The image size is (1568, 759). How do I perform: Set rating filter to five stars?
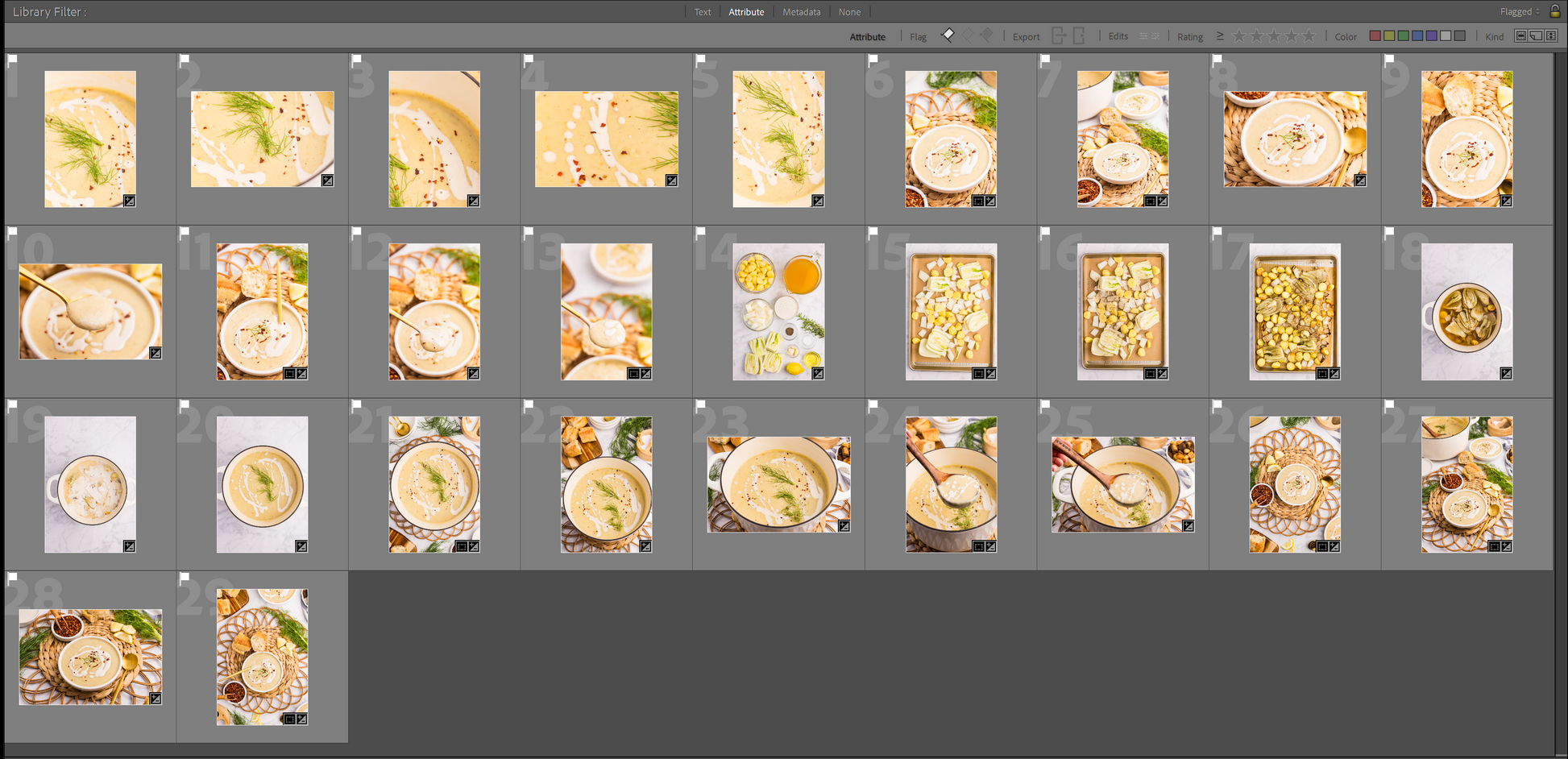[x=1309, y=36]
